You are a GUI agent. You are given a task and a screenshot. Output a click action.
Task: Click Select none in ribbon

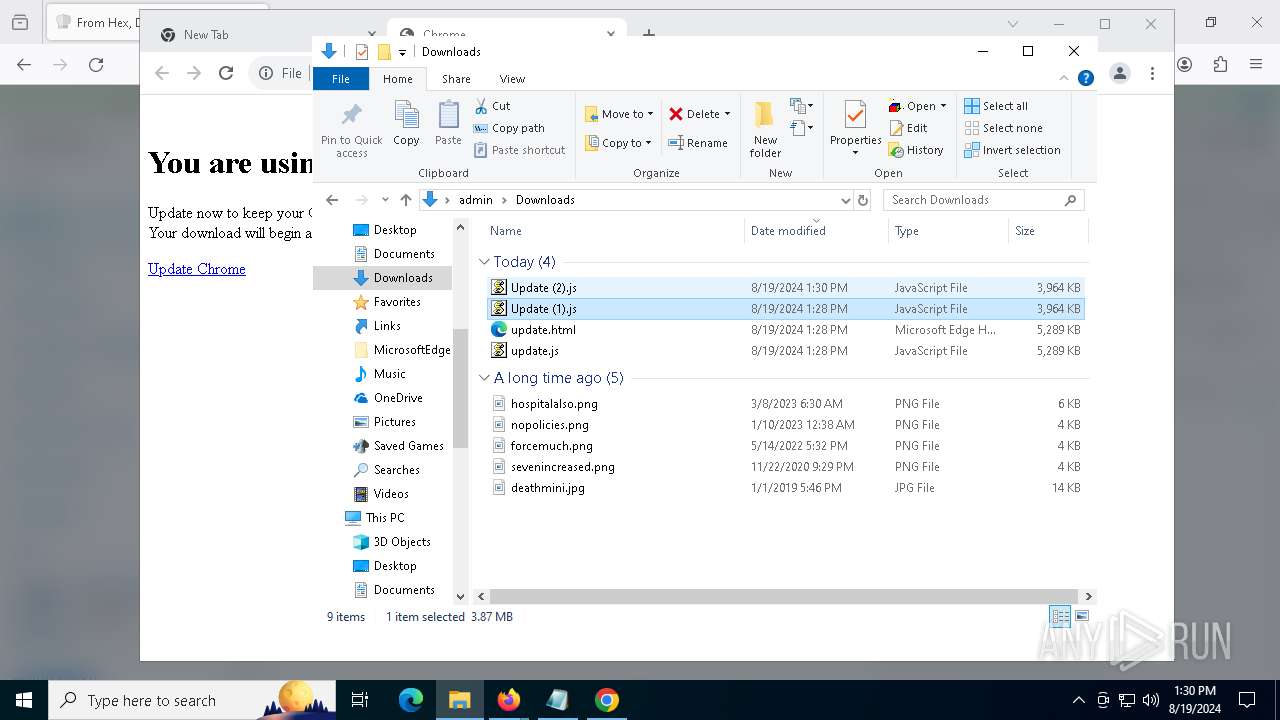click(1003, 128)
